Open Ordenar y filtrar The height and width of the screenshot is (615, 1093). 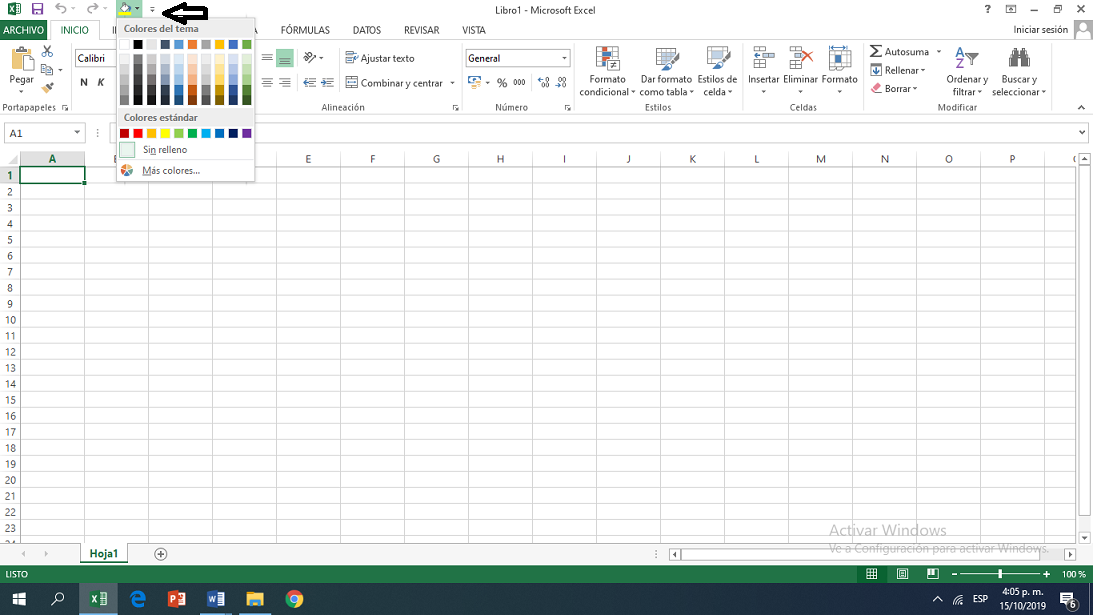(967, 71)
